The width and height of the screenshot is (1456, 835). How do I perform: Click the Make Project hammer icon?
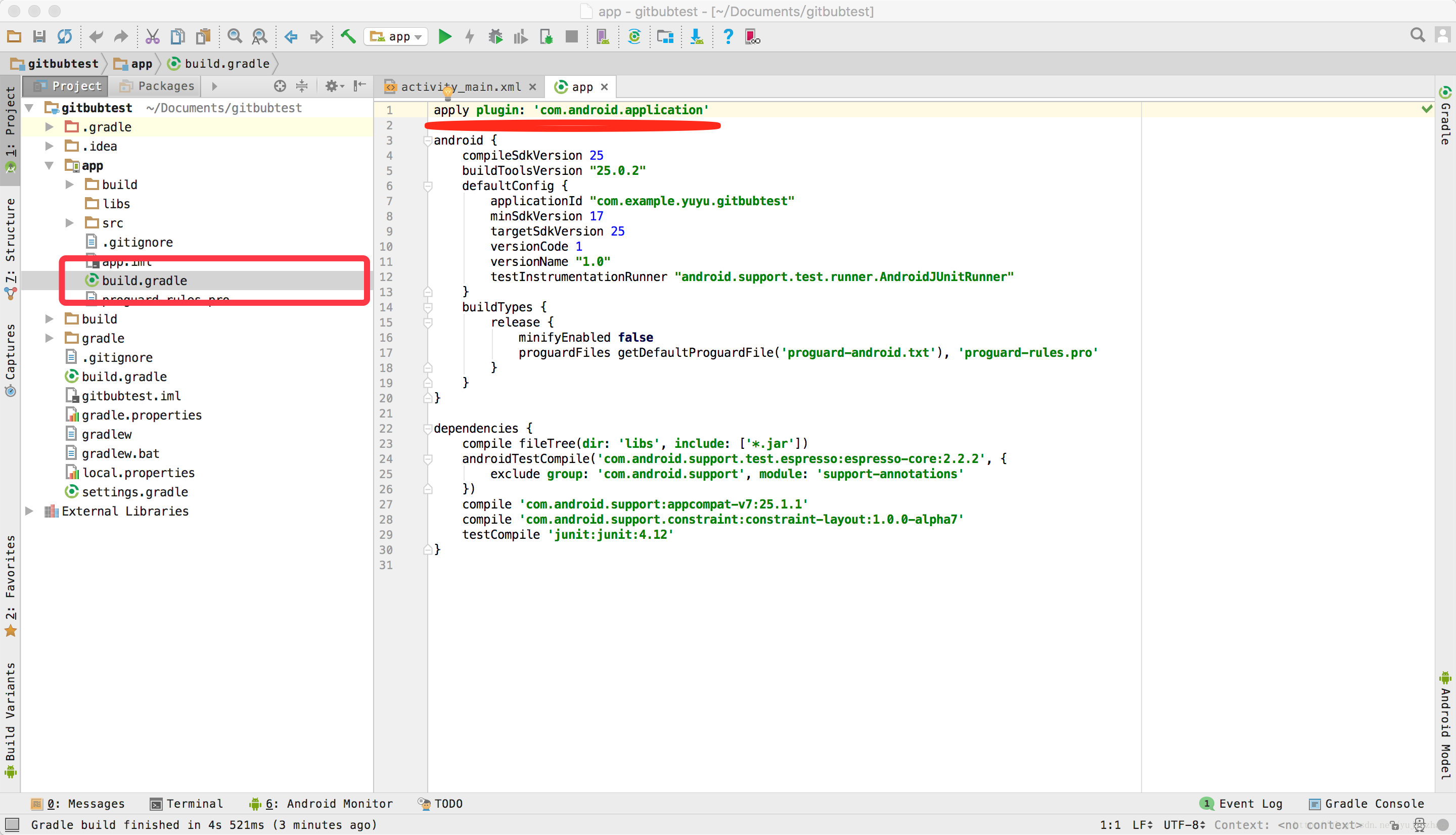[x=348, y=37]
